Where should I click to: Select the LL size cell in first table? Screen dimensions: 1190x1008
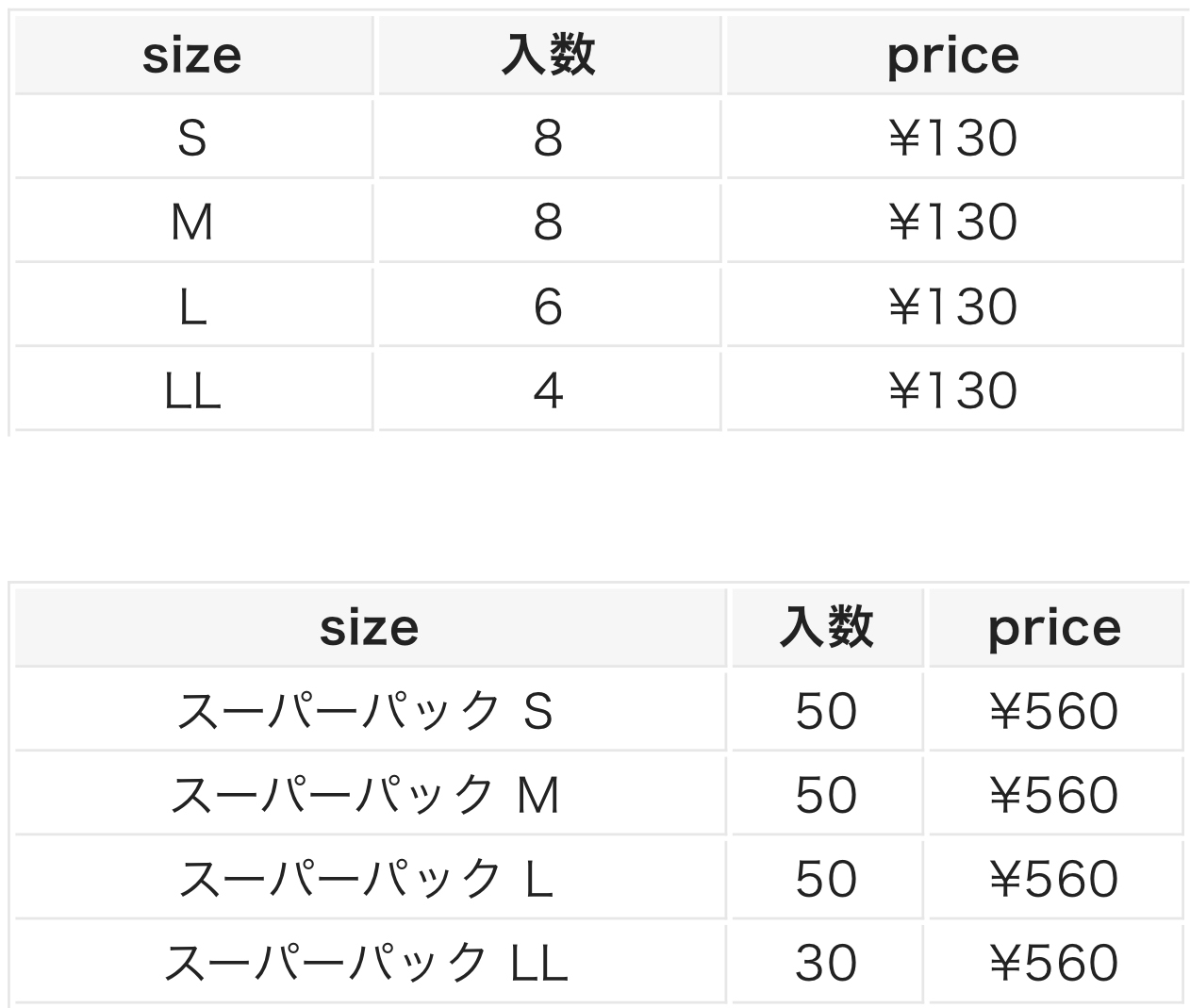point(192,390)
